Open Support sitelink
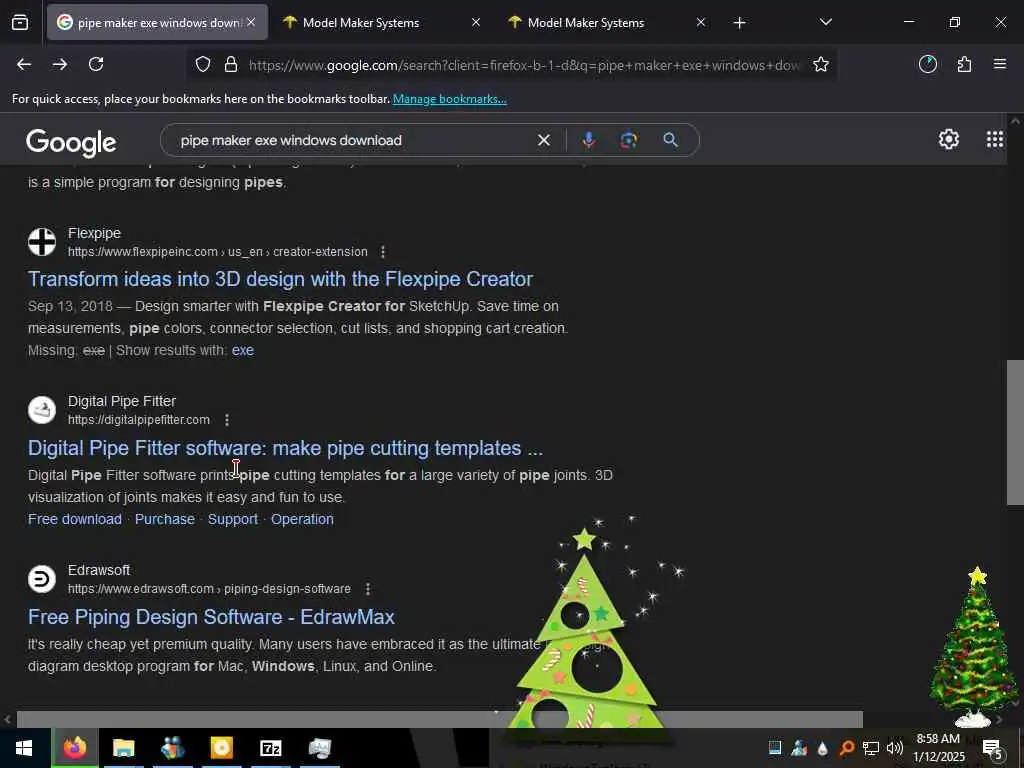 tap(232, 519)
